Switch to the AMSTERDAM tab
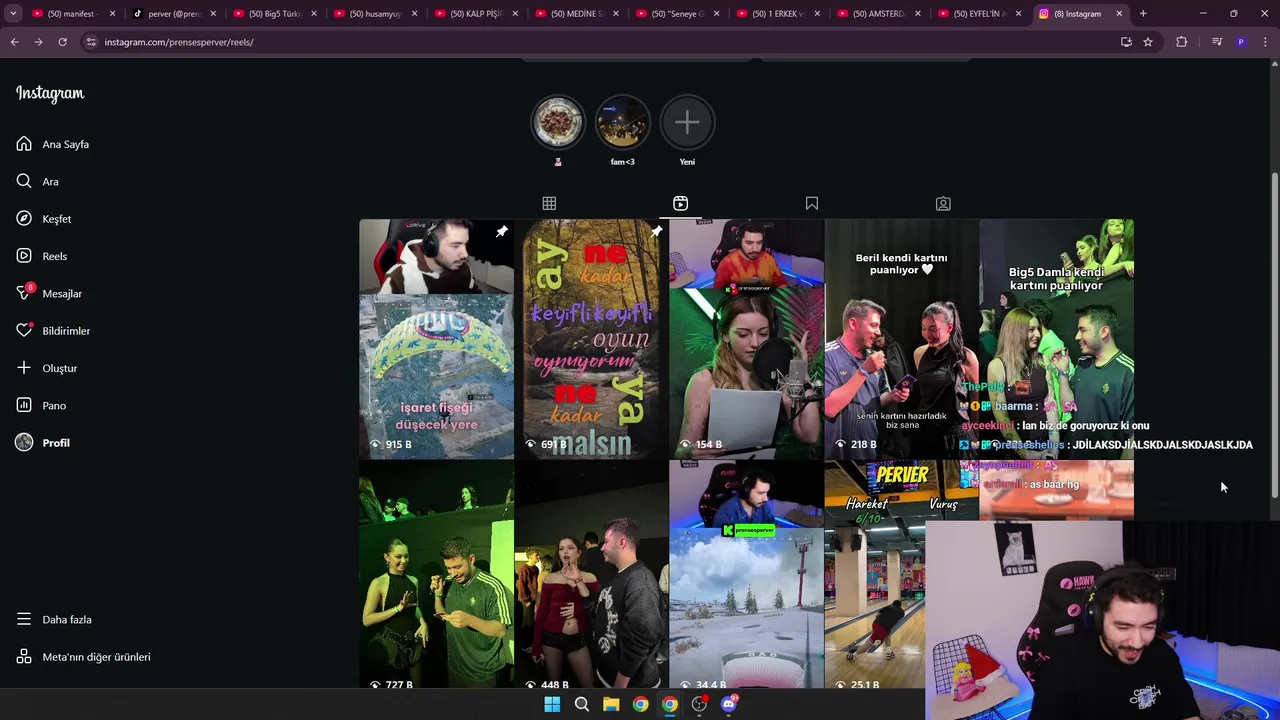 click(x=879, y=14)
